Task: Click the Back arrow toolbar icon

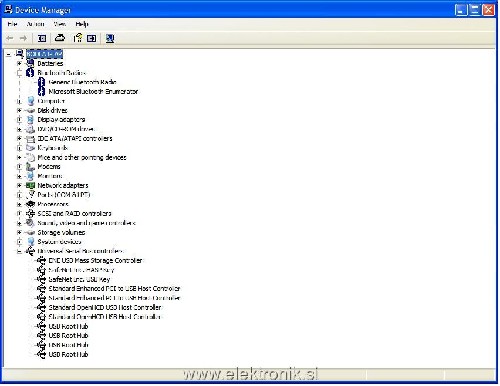Action: pos(10,38)
